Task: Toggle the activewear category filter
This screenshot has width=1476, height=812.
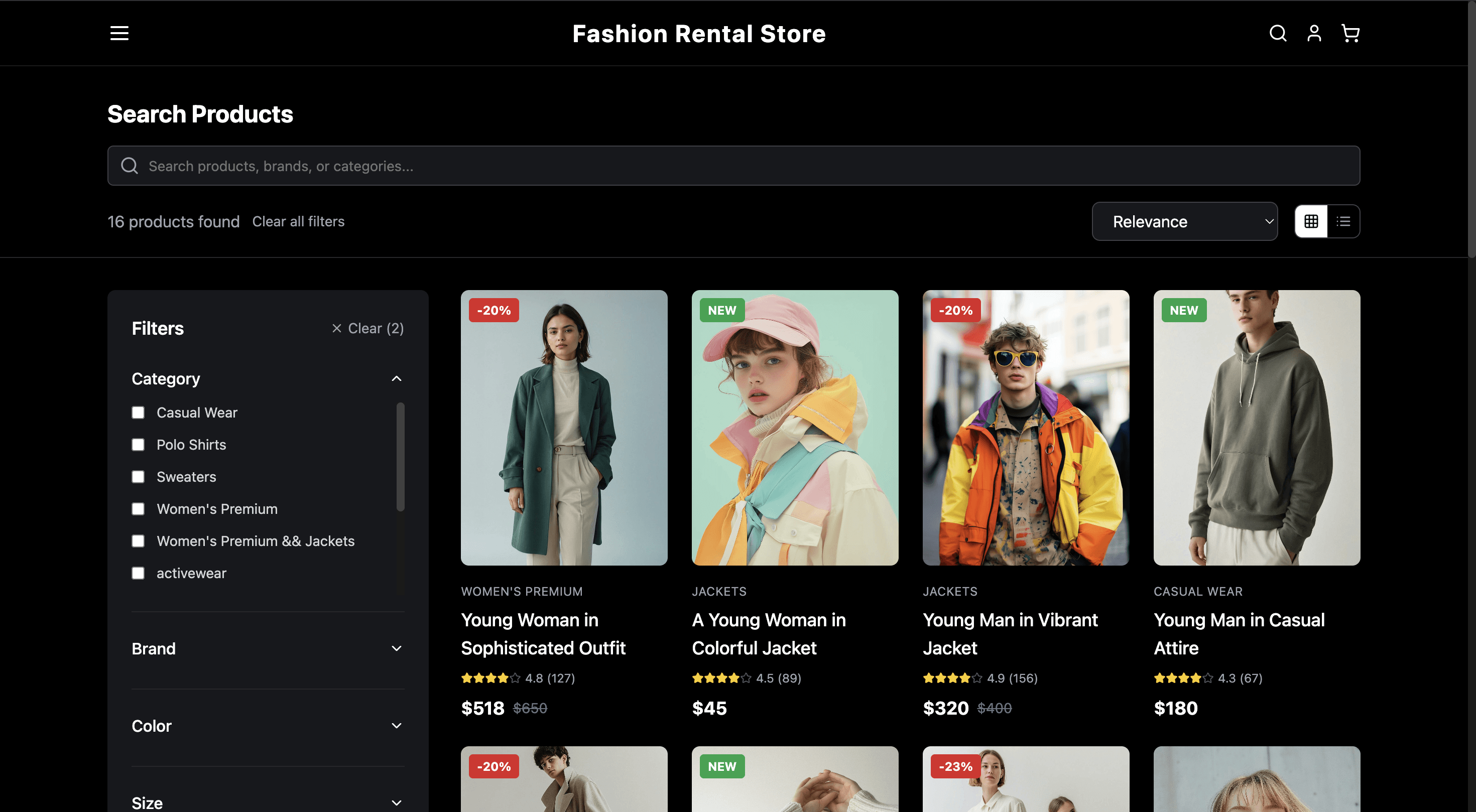Action: (138, 573)
